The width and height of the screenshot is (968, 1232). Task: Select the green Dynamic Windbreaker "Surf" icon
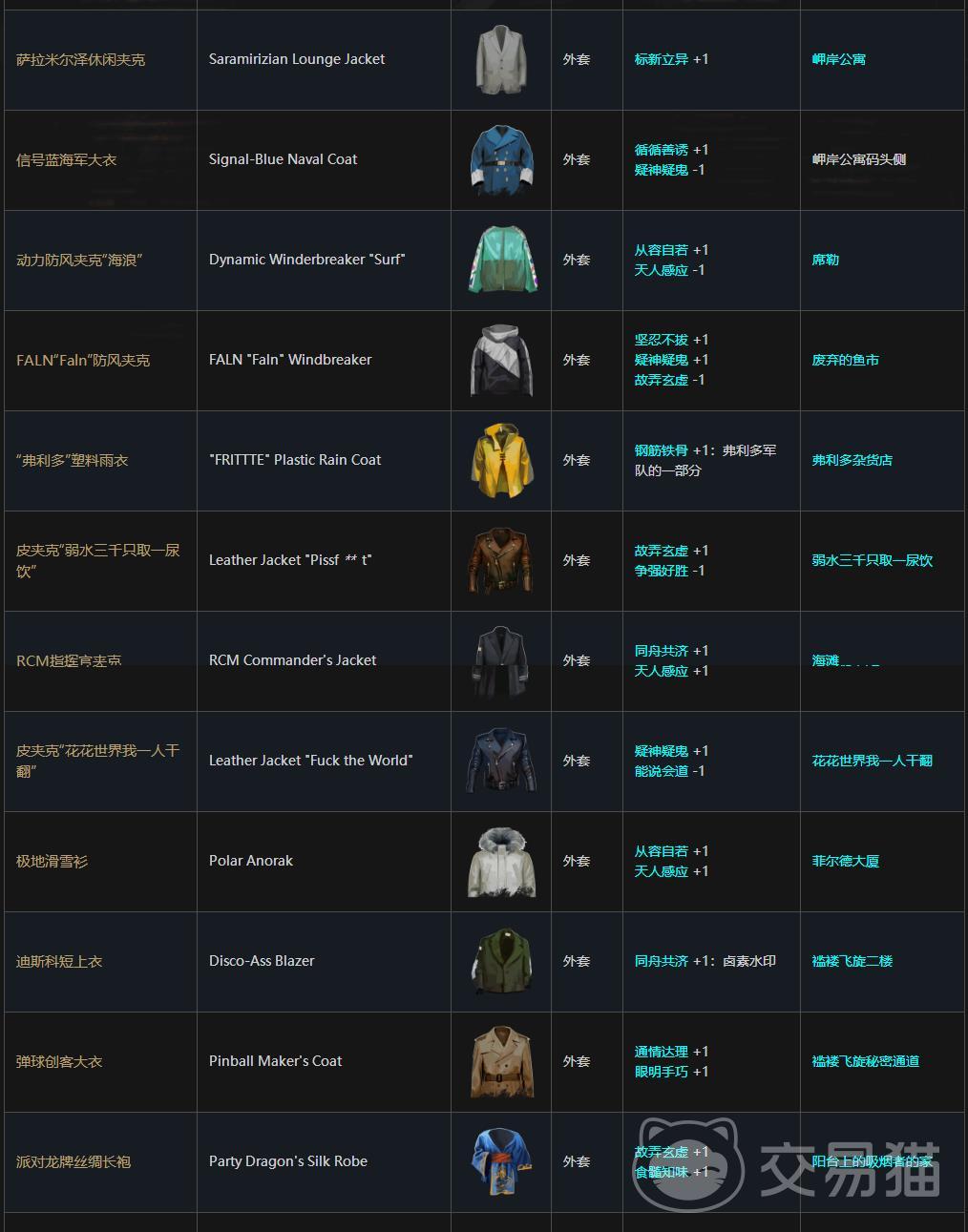coord(500,260)
